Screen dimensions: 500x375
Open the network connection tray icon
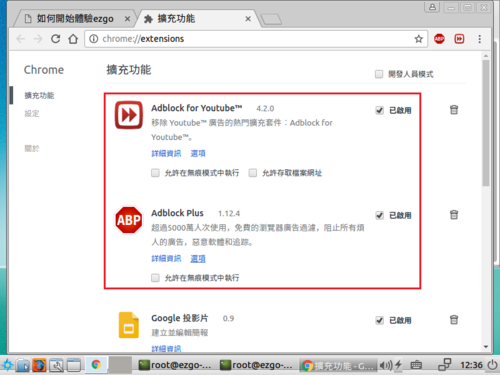pyautogui.click(x=445, y=365)
